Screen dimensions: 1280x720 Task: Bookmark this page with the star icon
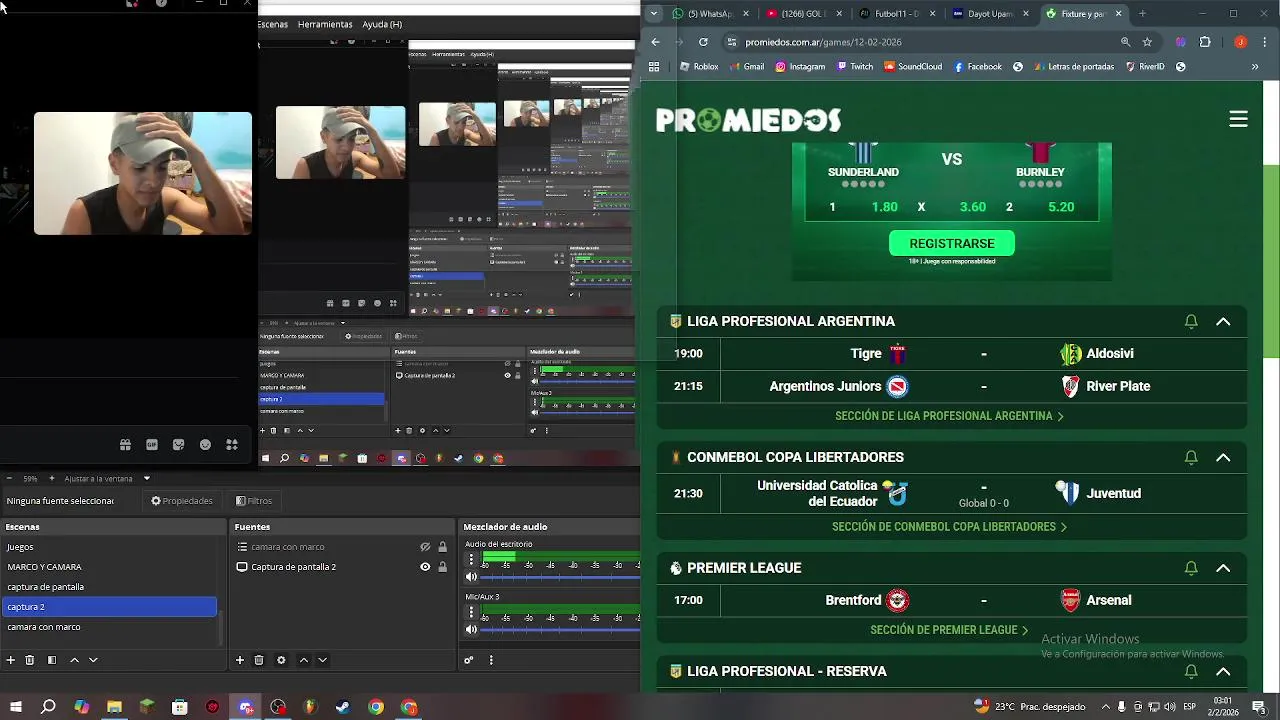click(x=1147, y=42)
